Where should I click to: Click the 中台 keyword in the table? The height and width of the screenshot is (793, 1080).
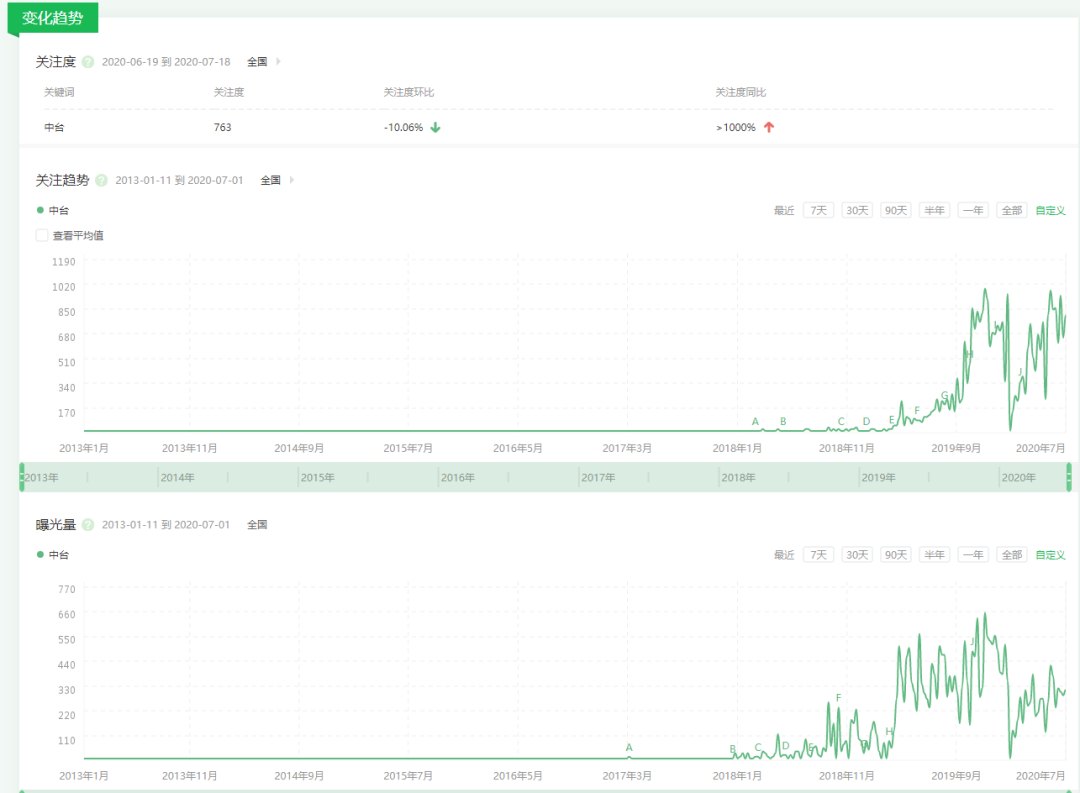pyautogui.click(x=54, y=127)
